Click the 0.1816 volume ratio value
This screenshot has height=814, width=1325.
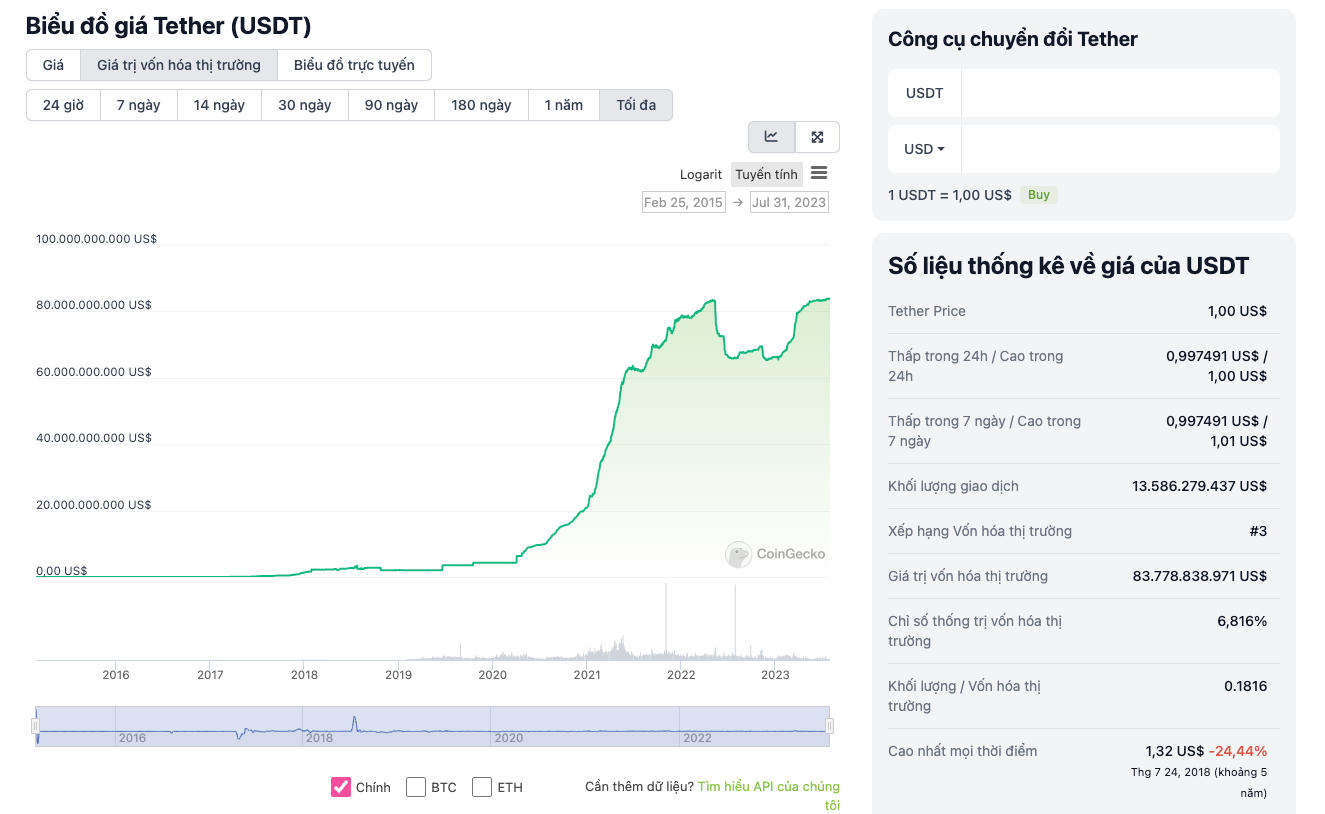1245,686
